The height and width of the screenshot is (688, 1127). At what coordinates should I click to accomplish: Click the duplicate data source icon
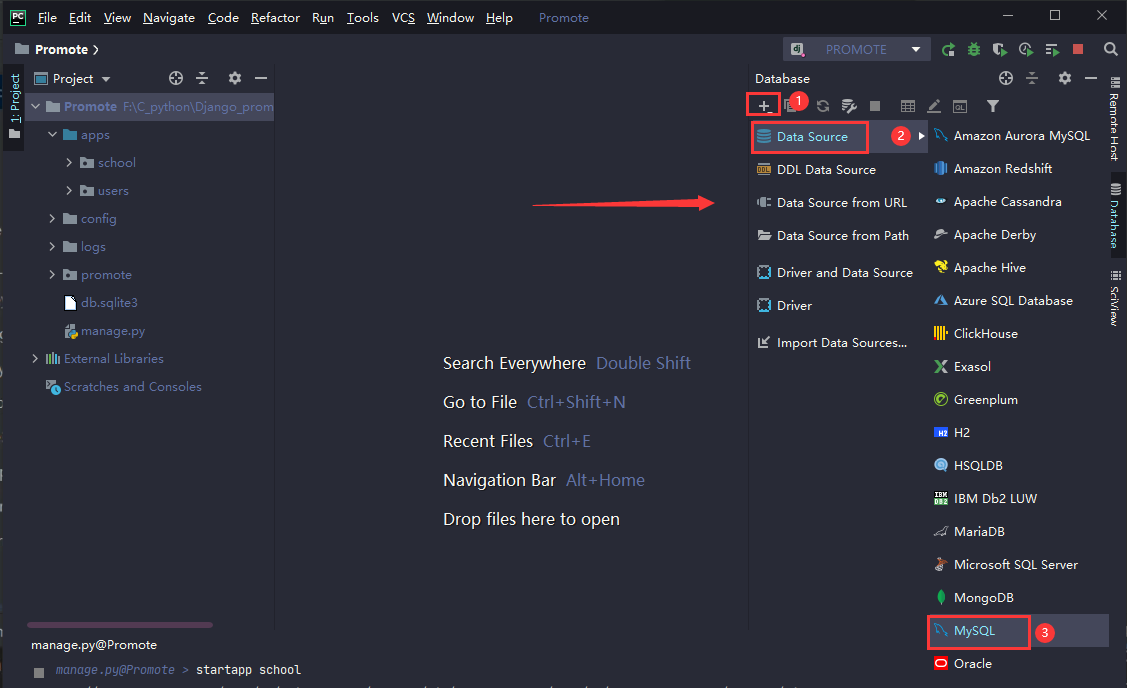pos(790,106)
